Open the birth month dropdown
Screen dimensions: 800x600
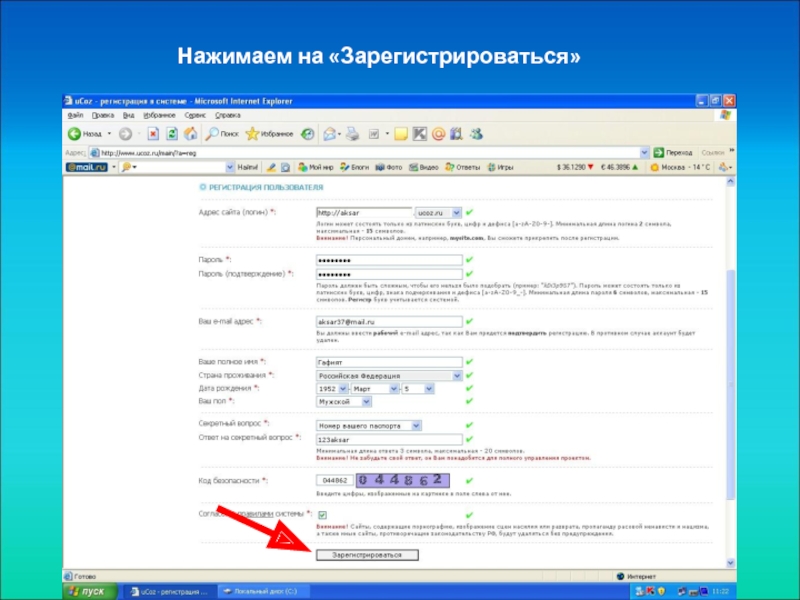point(391,389)
